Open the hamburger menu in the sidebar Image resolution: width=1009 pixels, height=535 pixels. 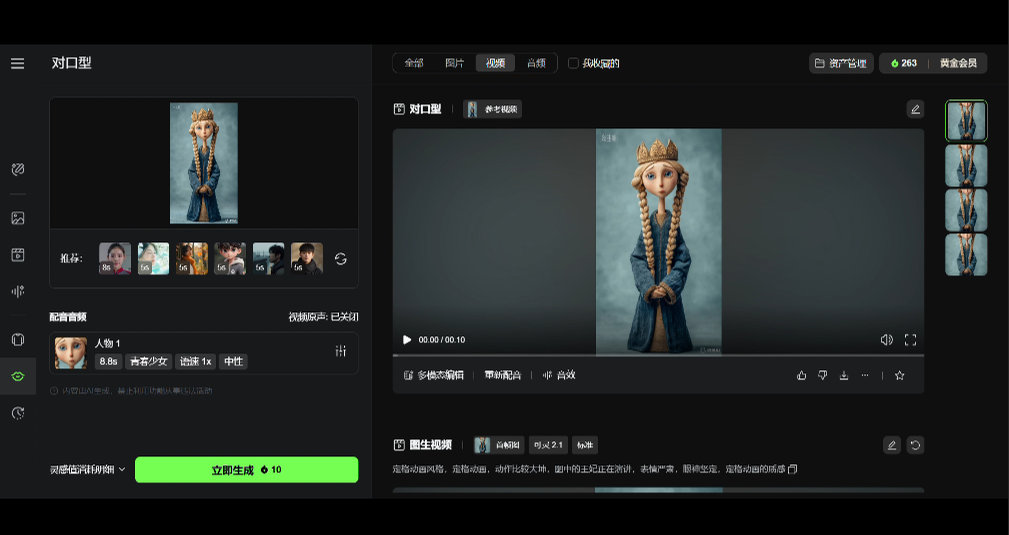(17, 63)
